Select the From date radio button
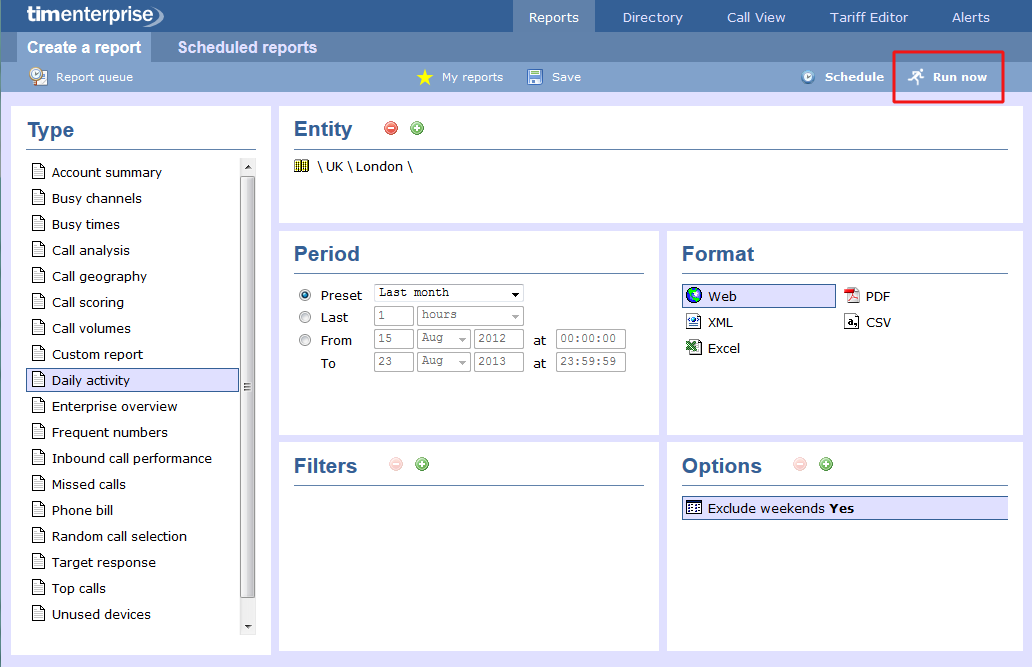 click(305, 340)
